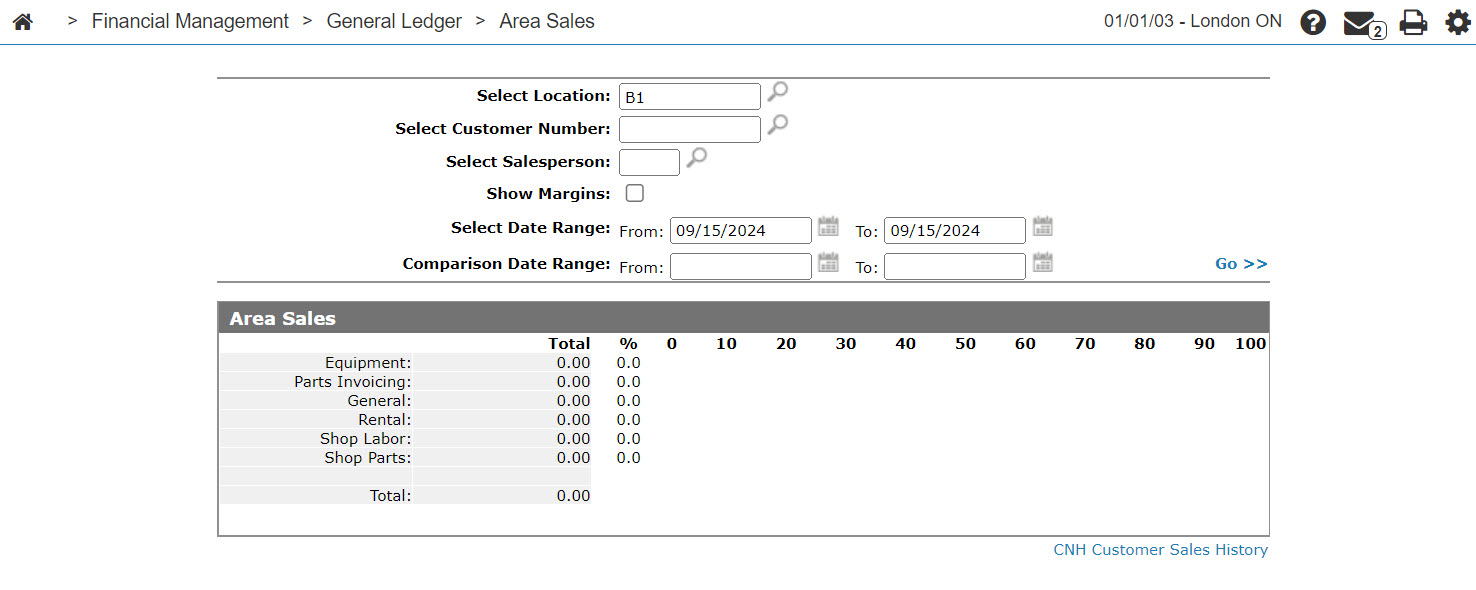Image resolution: width=1476 pixels, height=590 pixels.
Task: Click the Select Date Range To field
Action: click(955, 231)
